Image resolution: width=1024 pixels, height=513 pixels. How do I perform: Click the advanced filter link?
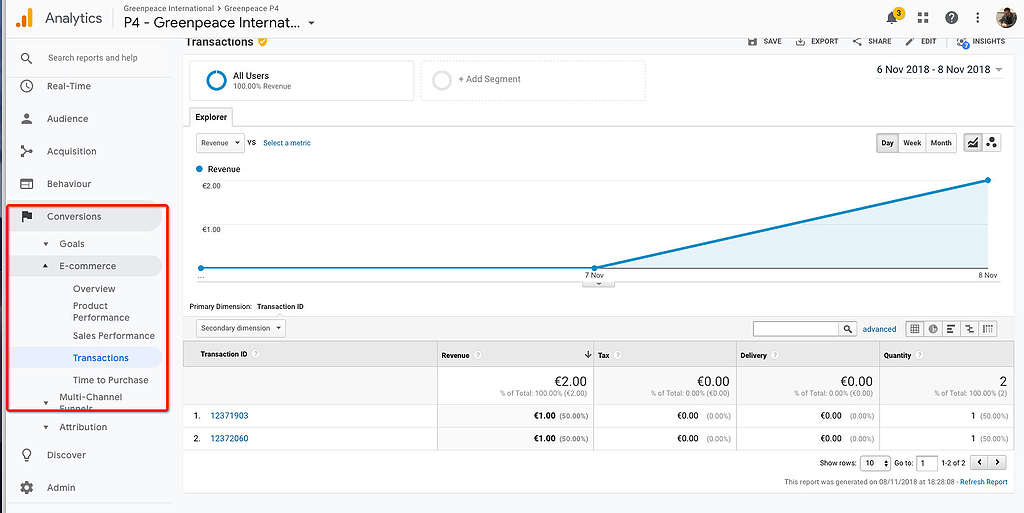point(879,329)
